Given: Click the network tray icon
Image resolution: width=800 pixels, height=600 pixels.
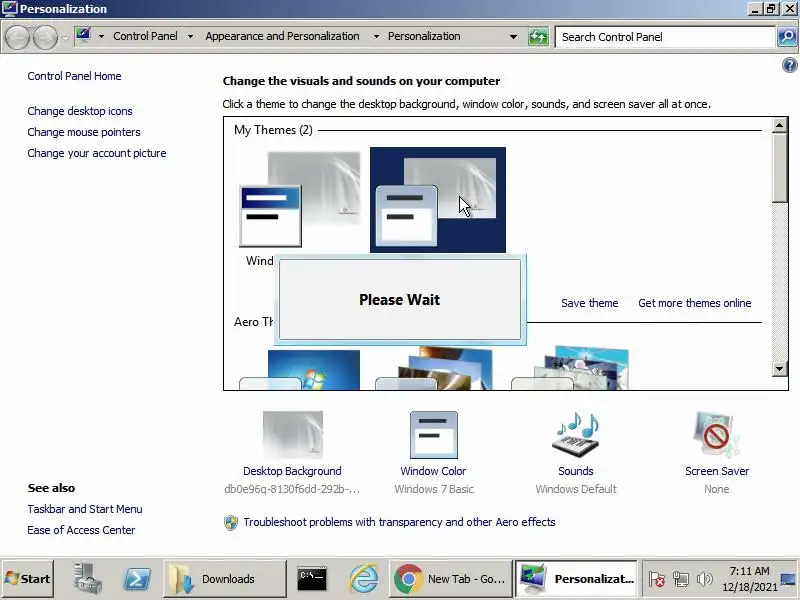Looking at the screenshot, I should point(681,579).
